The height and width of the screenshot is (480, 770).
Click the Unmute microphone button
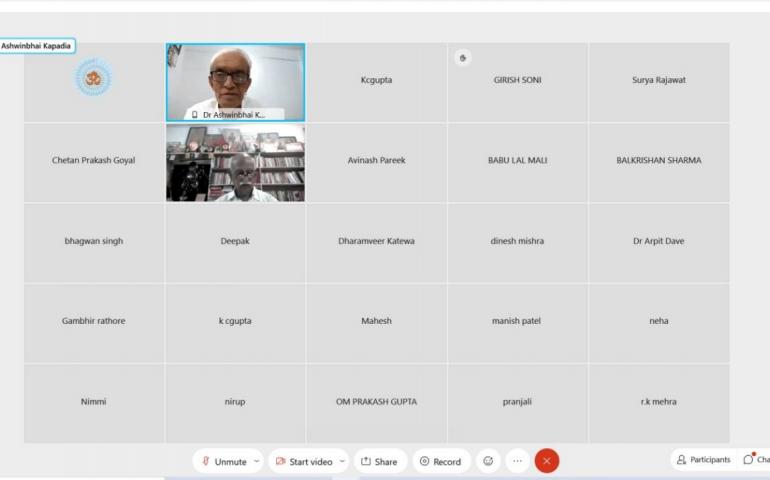click(x=224, y=461)
